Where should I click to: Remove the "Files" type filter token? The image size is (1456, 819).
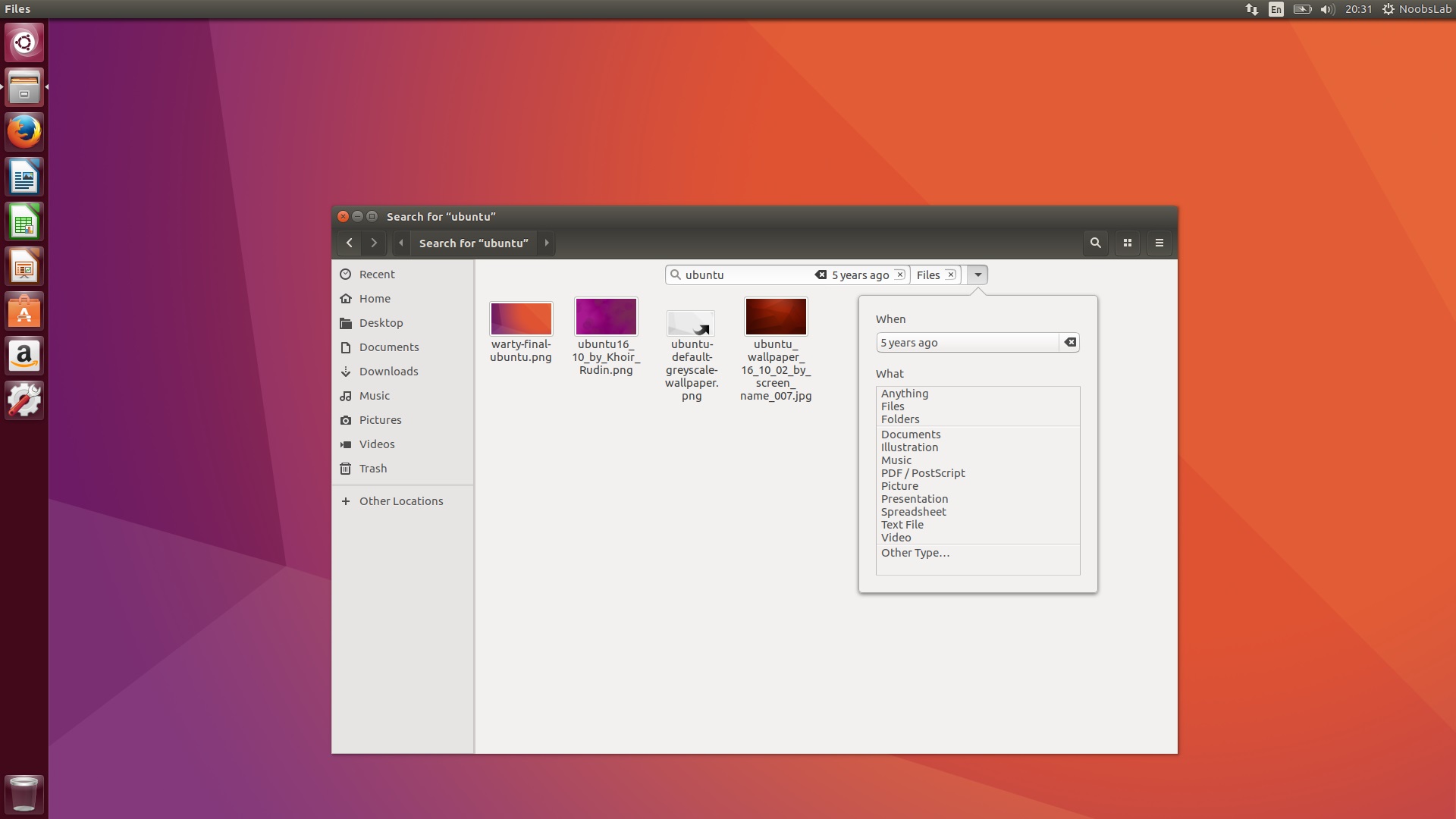951,275
